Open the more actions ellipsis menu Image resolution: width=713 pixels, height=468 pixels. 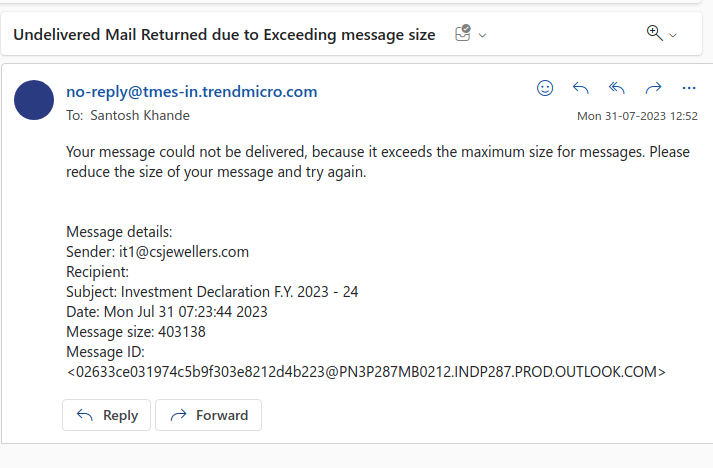(x=689, y=88)
